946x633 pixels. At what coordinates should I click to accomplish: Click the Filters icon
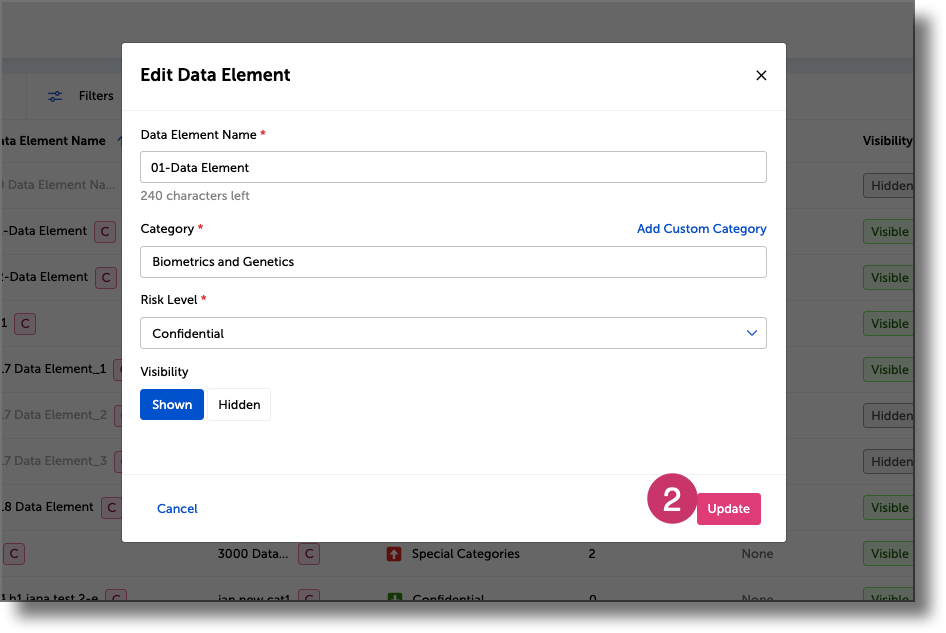[x=54, y=95]
